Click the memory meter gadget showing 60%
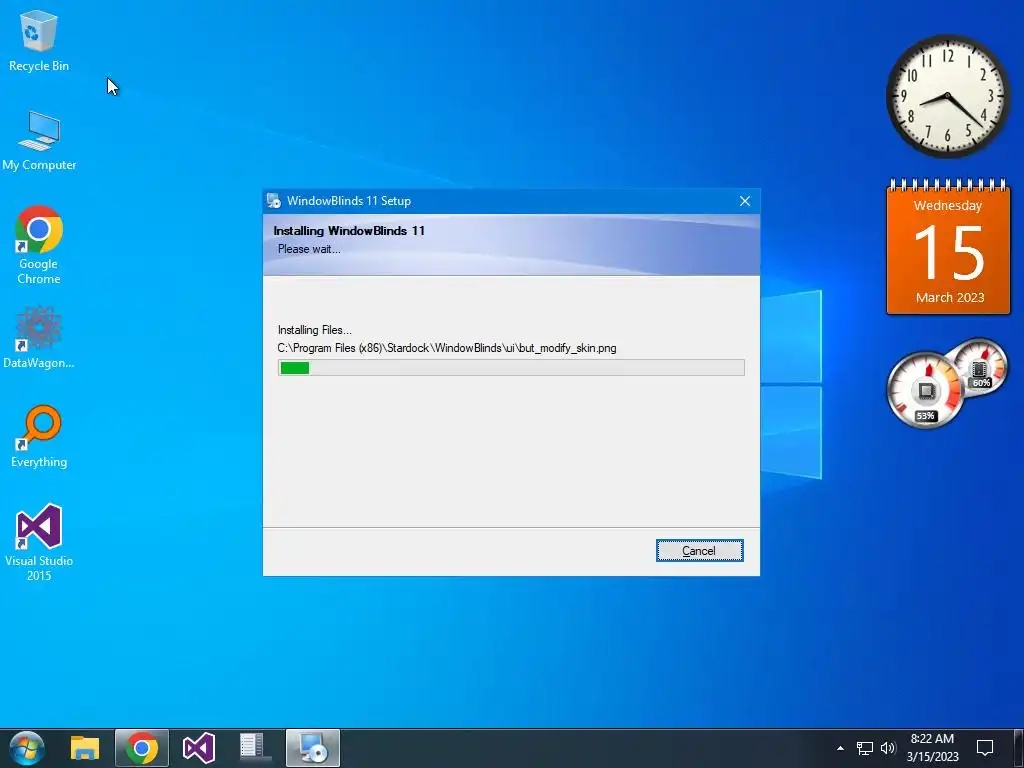The height and width of the screenshot is (768, 1024). (982, 368)
